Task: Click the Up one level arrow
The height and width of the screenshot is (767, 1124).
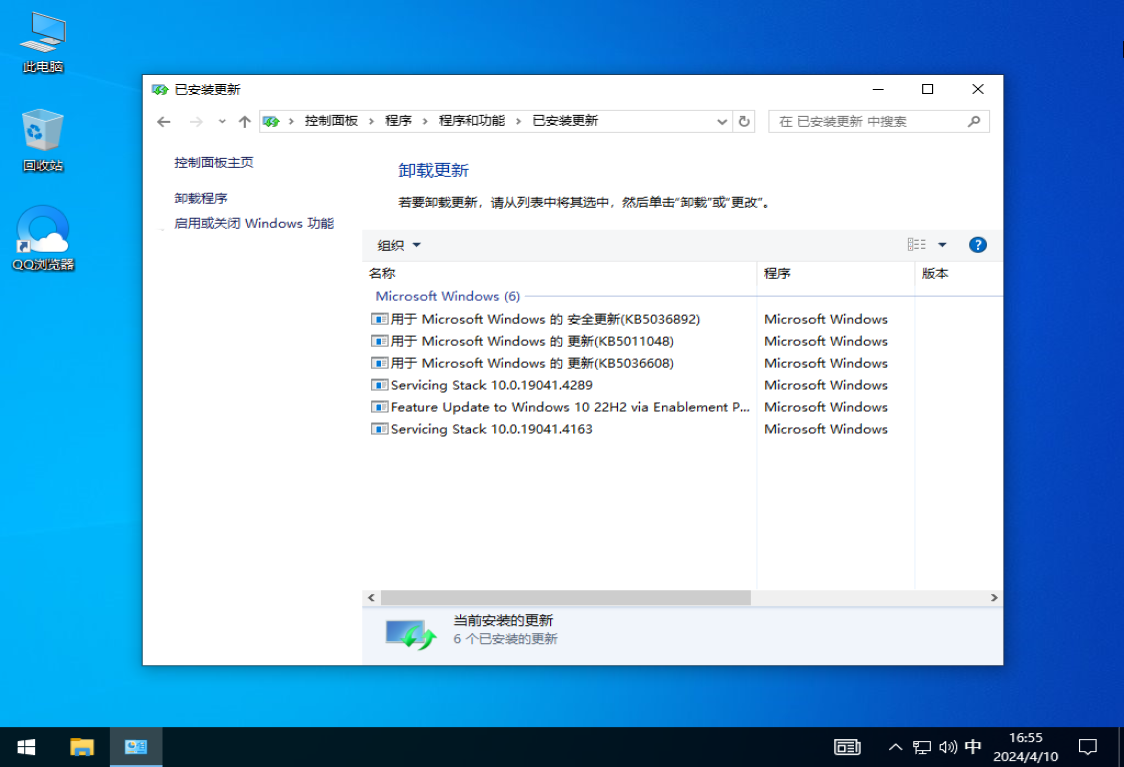Action: click(x=243, y=120)
